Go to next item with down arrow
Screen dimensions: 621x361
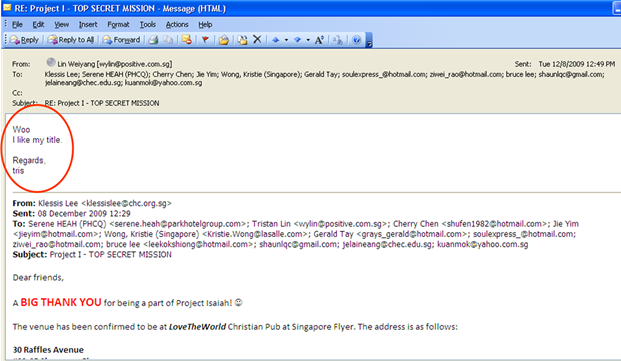[297, 40]
